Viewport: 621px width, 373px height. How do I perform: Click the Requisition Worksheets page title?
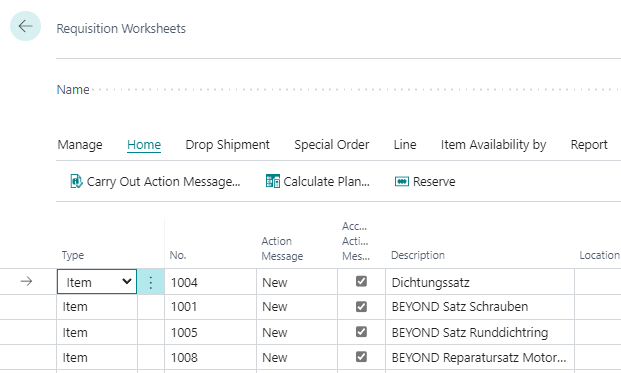121,29
